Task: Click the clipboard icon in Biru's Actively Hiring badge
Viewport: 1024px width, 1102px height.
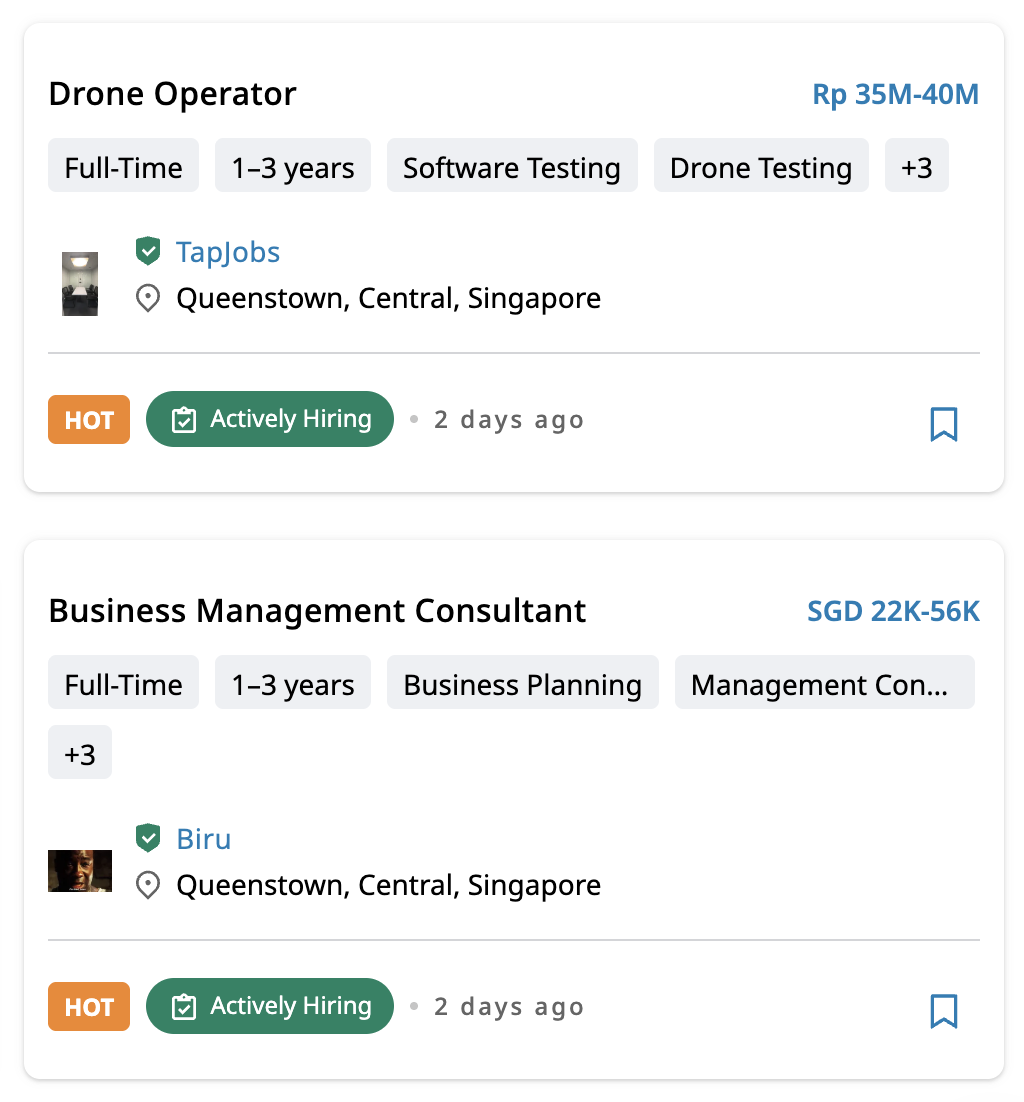Action: tap(184, 1006)
